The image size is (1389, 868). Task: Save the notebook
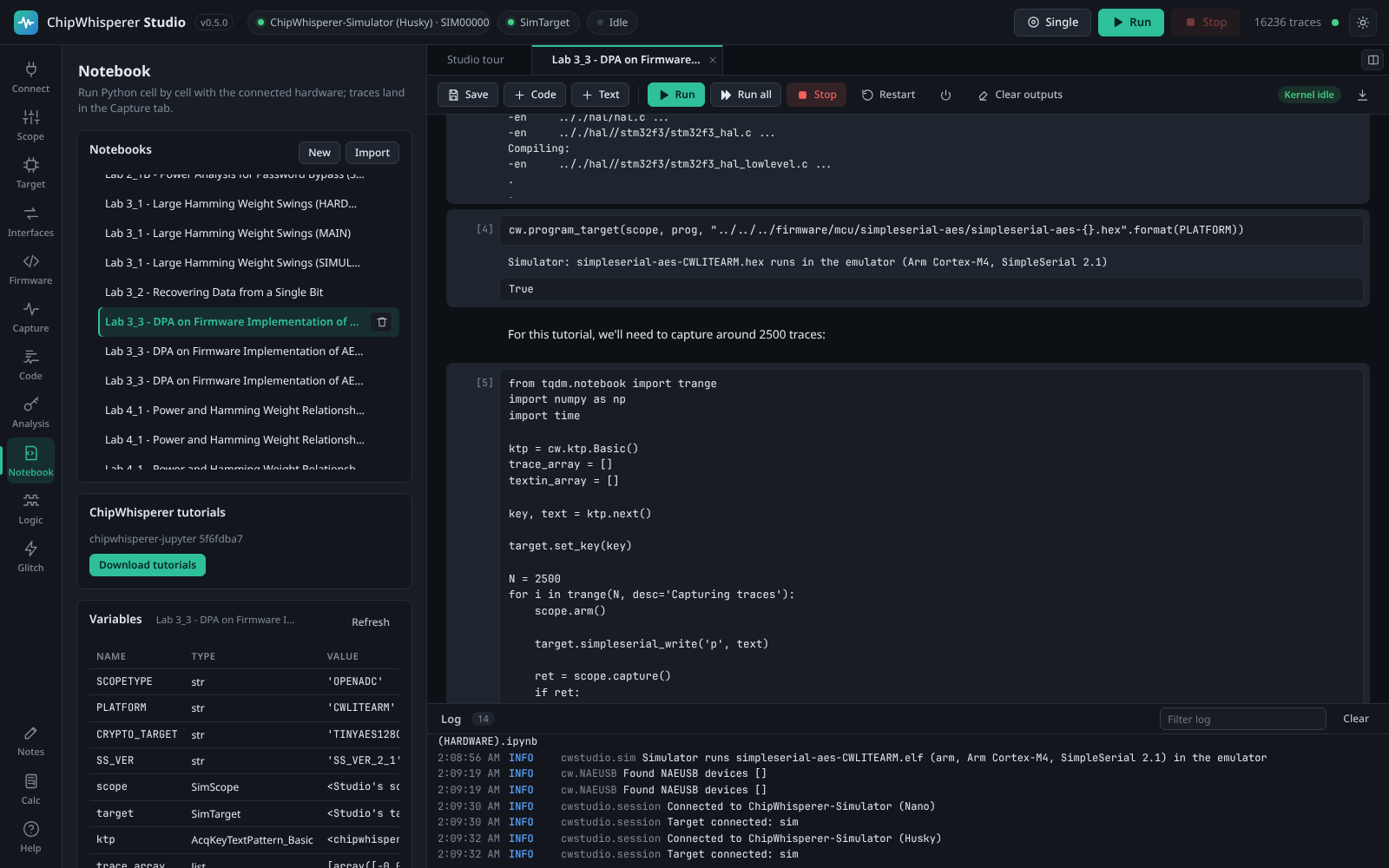point(468,95)
